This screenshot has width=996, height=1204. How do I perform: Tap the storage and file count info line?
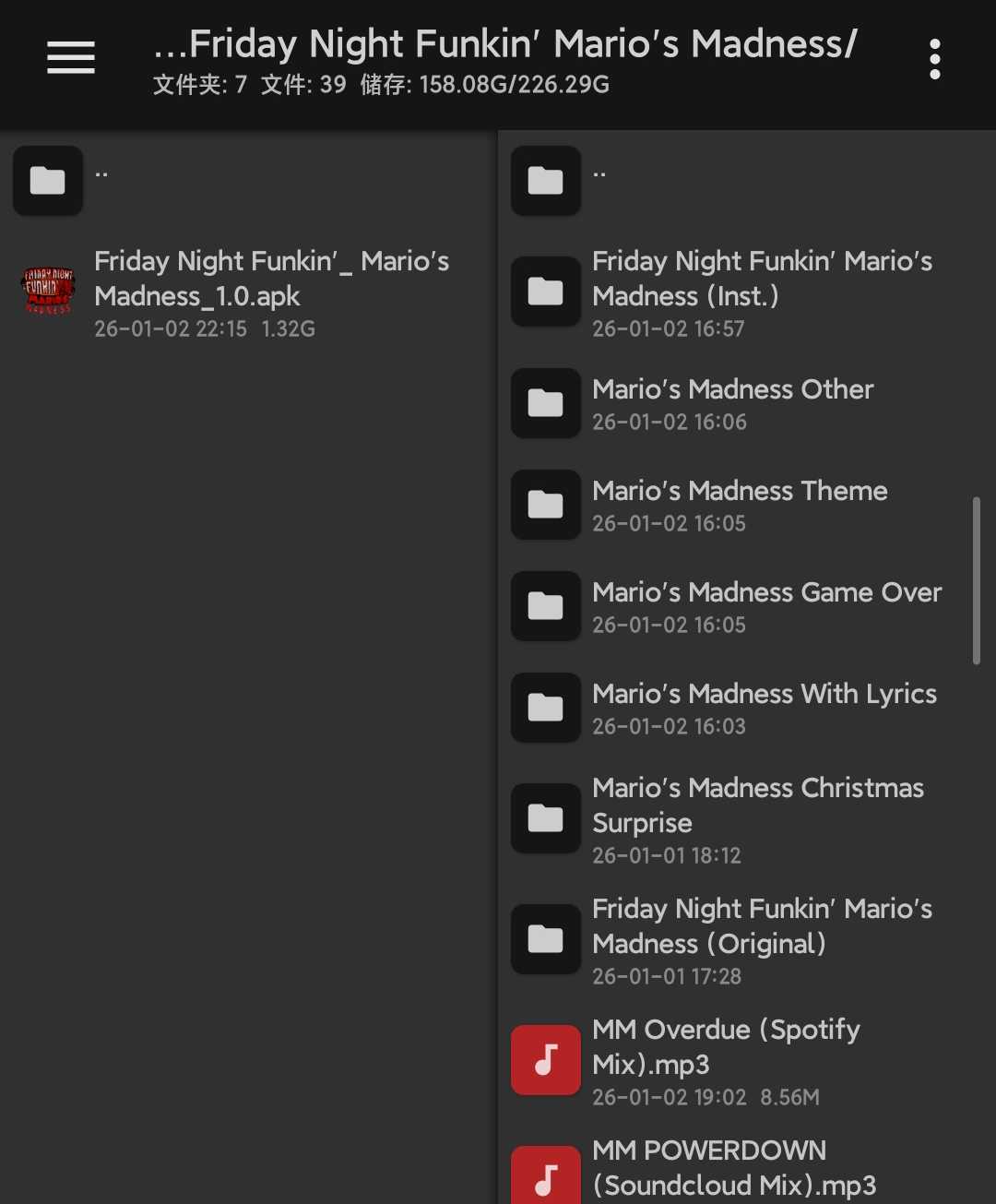click(x=381, y=86)
